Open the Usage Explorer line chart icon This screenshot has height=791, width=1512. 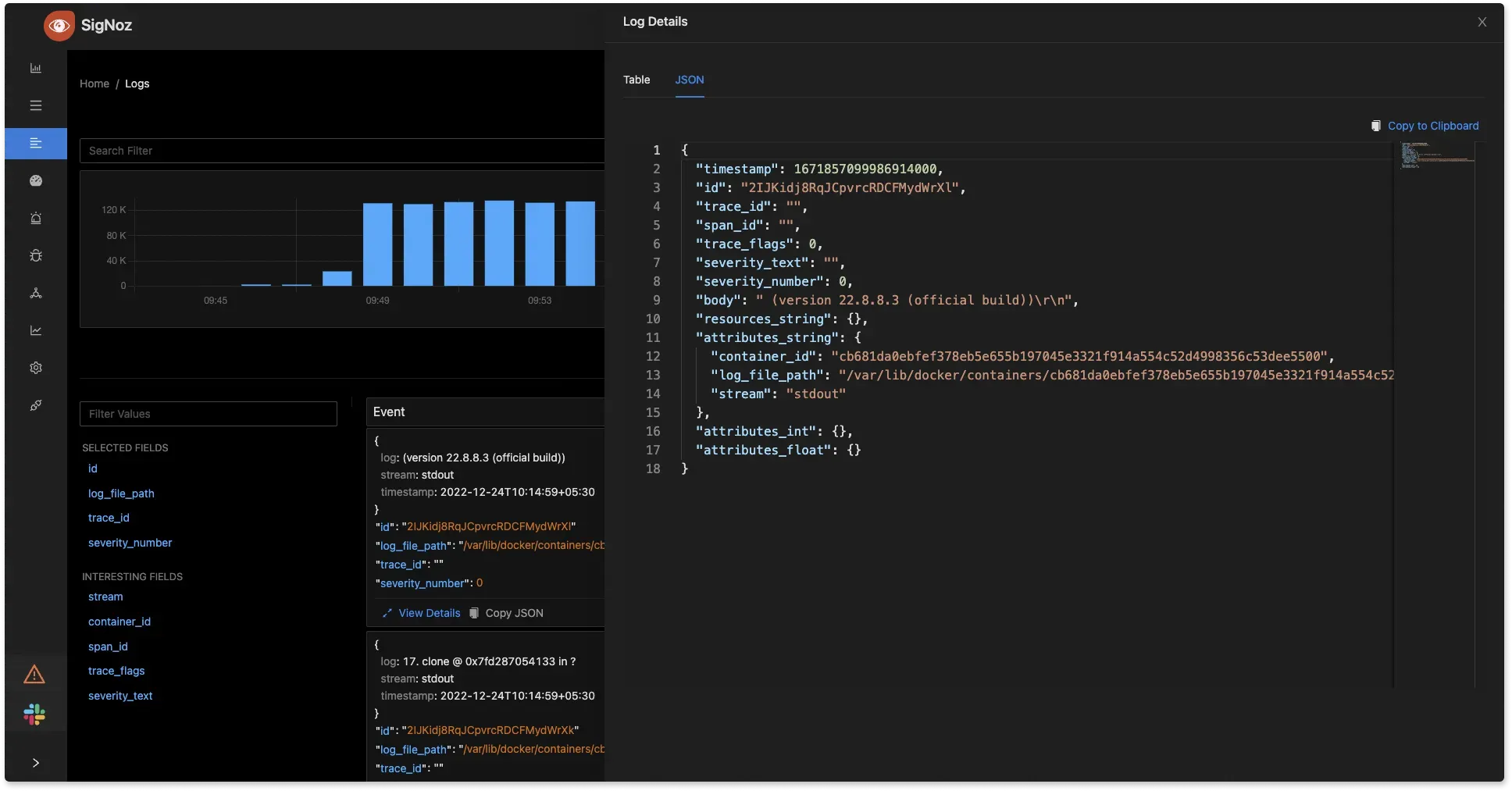tap(36, 330)
